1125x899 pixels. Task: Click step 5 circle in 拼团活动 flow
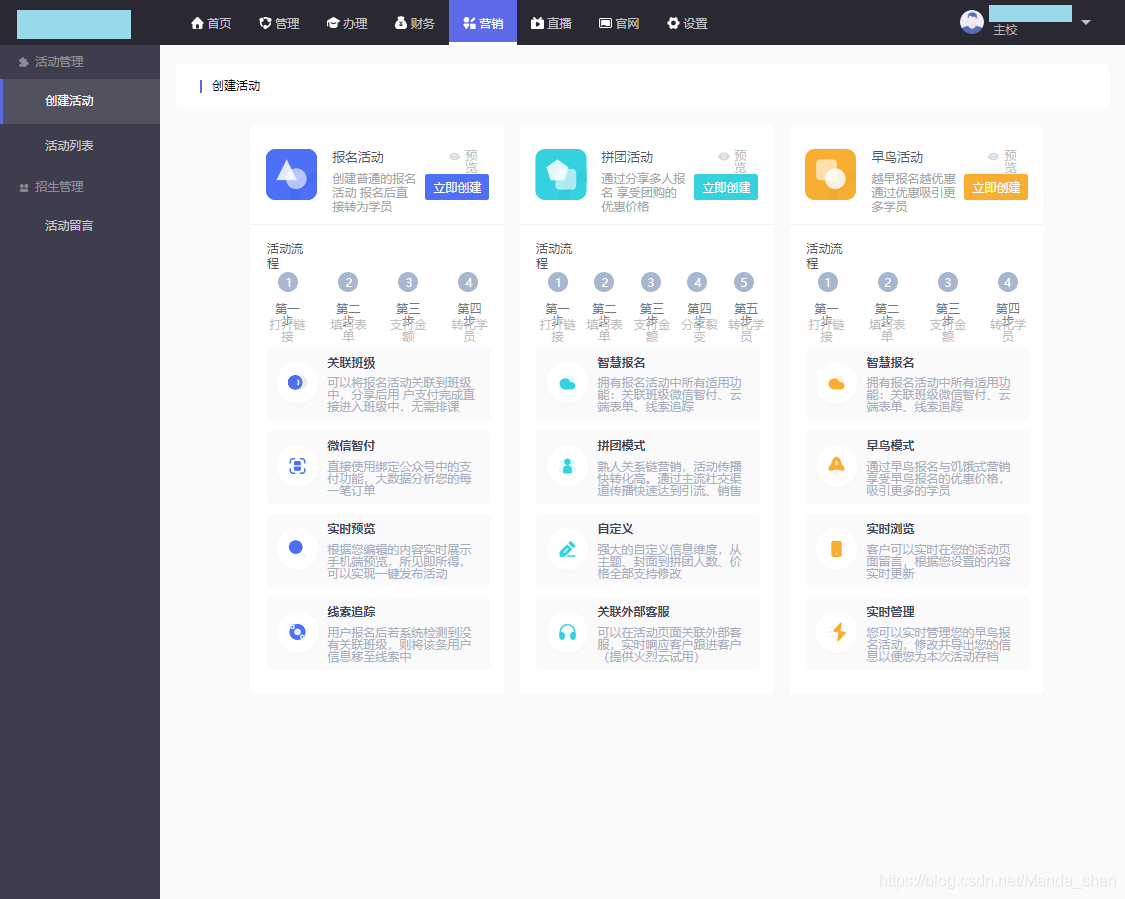tap(744, 282)
